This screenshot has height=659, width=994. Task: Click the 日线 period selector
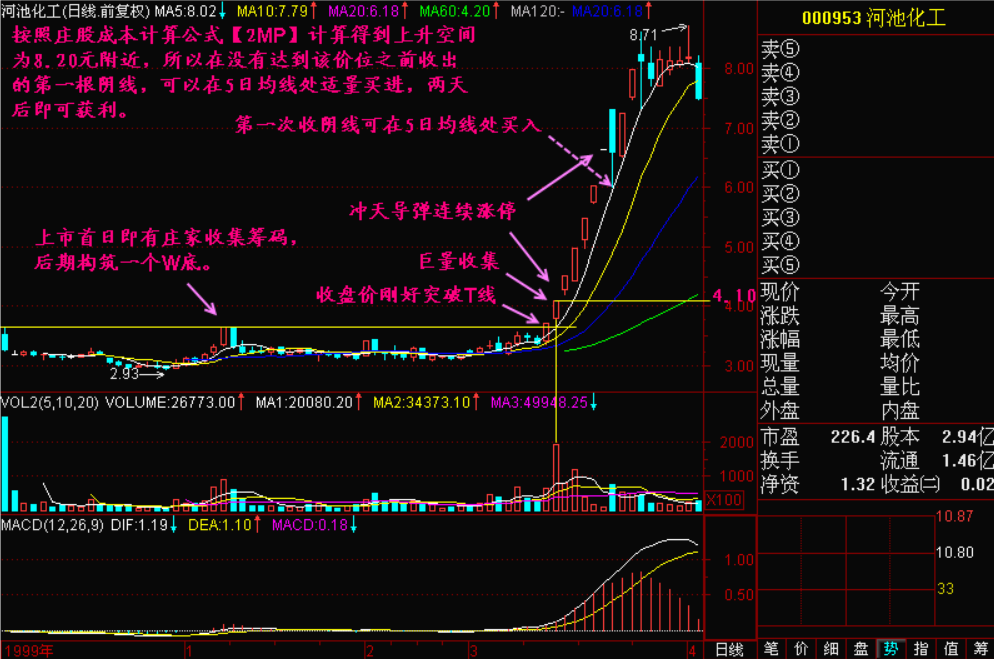[729, 650]
